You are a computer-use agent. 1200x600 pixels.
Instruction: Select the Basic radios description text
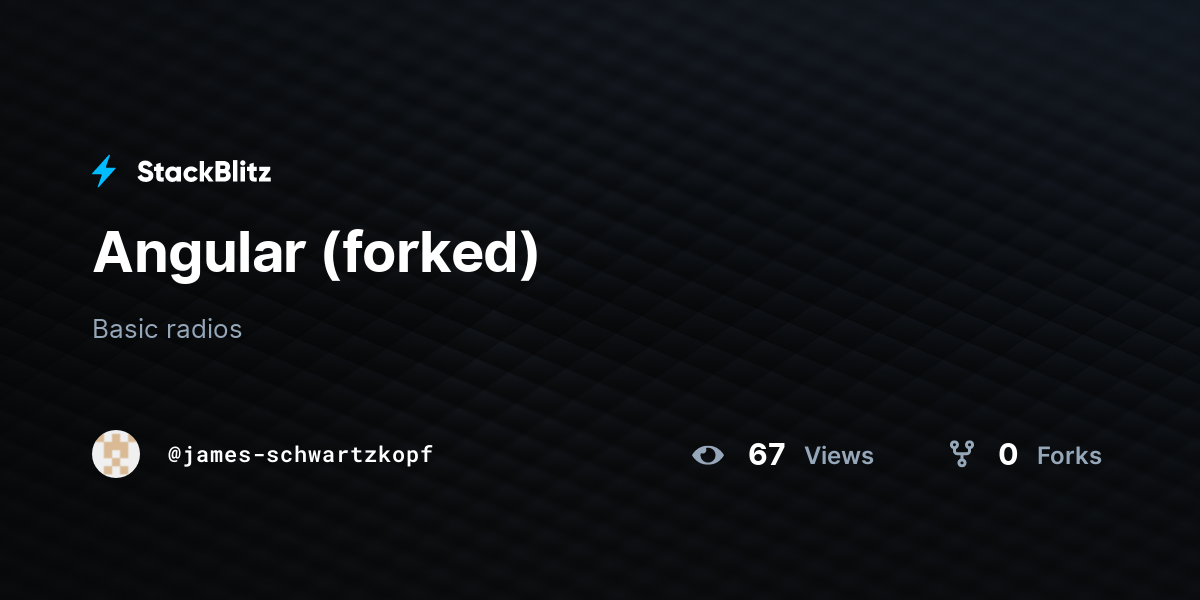click(167, 329)
